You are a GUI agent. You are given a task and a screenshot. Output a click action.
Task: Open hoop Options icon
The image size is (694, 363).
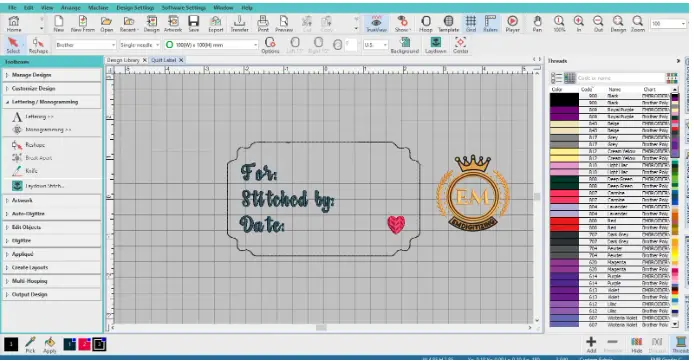tap(270, 45)
